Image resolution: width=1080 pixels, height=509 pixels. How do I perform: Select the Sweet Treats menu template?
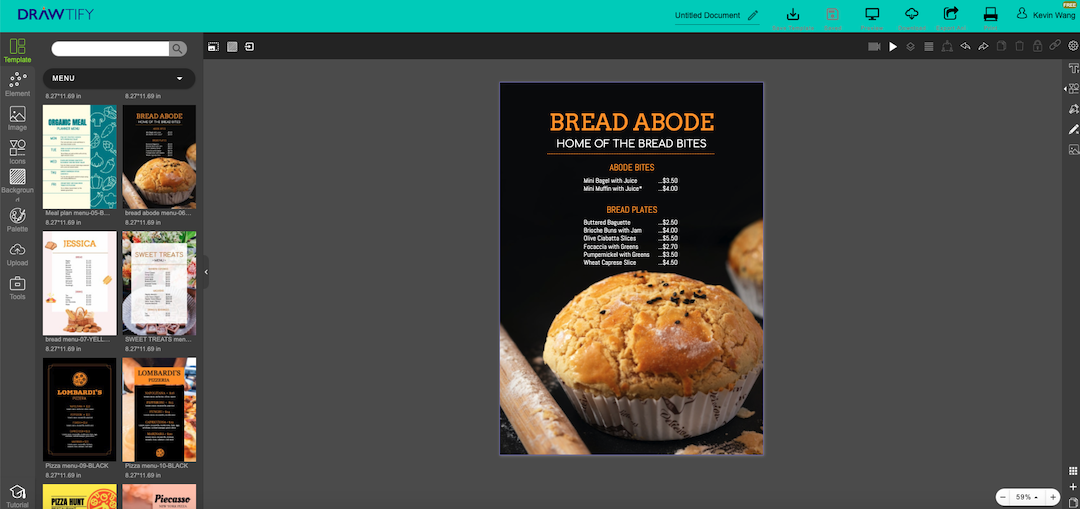click(x=159, y=283)
